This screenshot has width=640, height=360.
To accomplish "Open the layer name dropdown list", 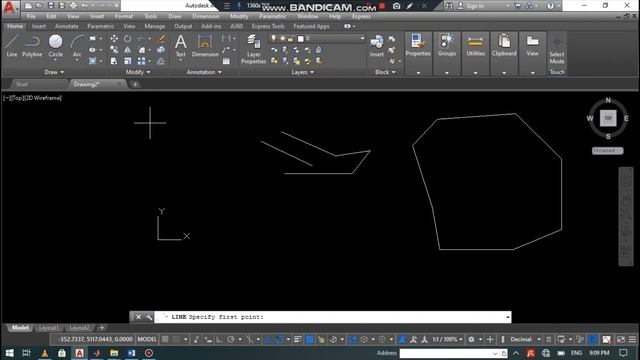I will tap(362, 38).
